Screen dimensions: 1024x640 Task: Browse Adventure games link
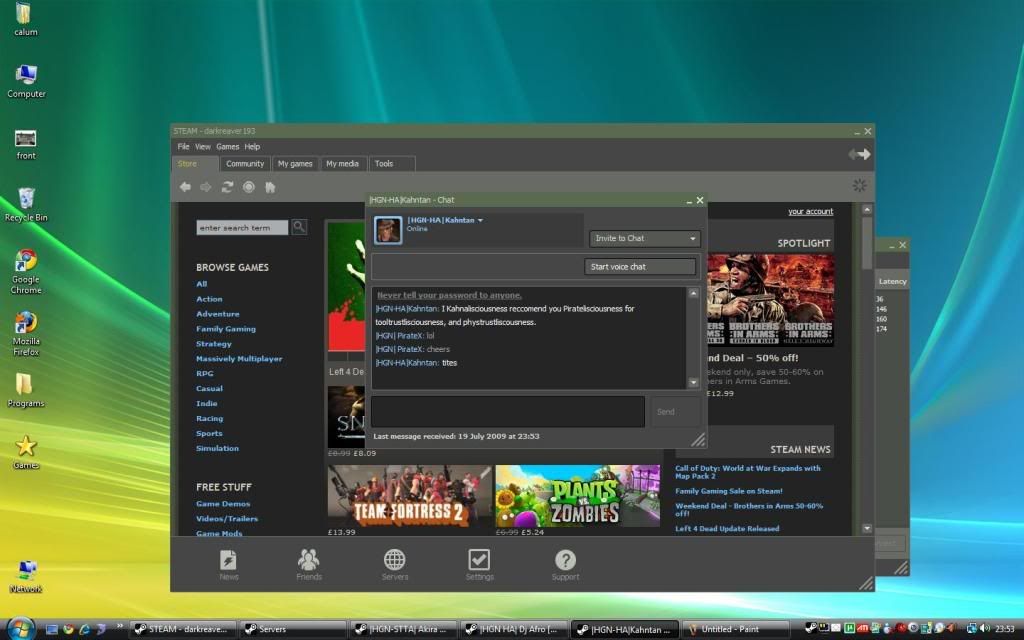[x=217, y=314]
